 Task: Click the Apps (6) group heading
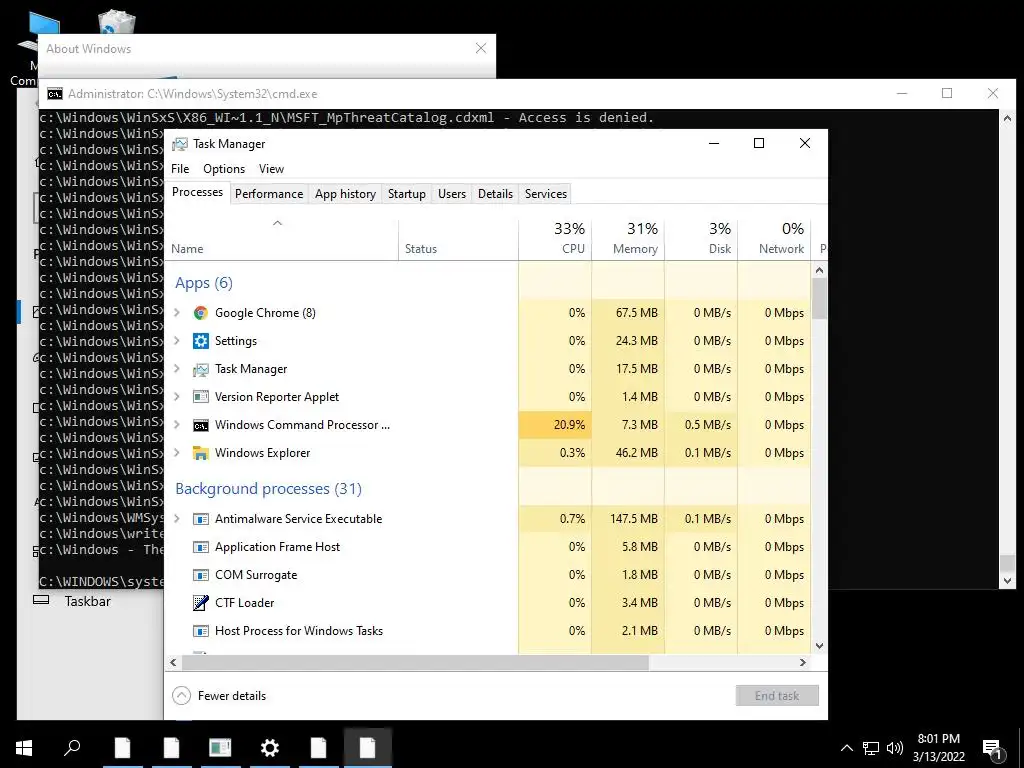click(x=204, y=283)
